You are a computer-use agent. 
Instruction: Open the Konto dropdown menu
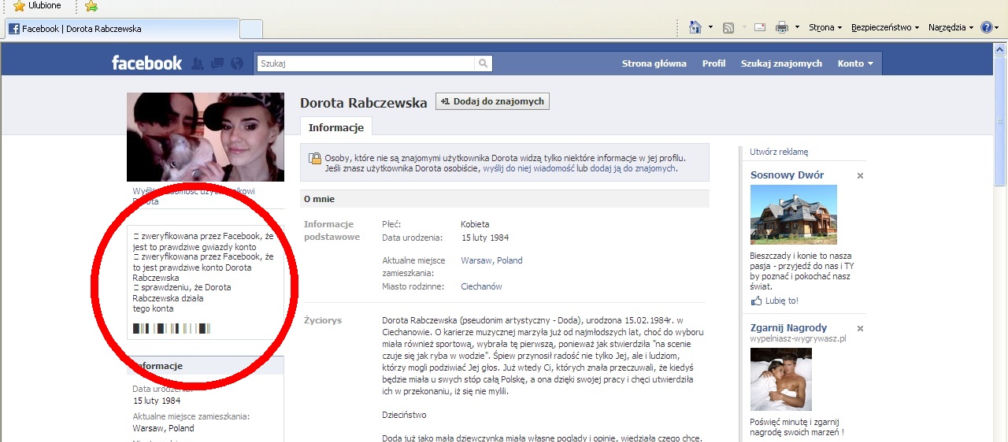click(855, 64)
